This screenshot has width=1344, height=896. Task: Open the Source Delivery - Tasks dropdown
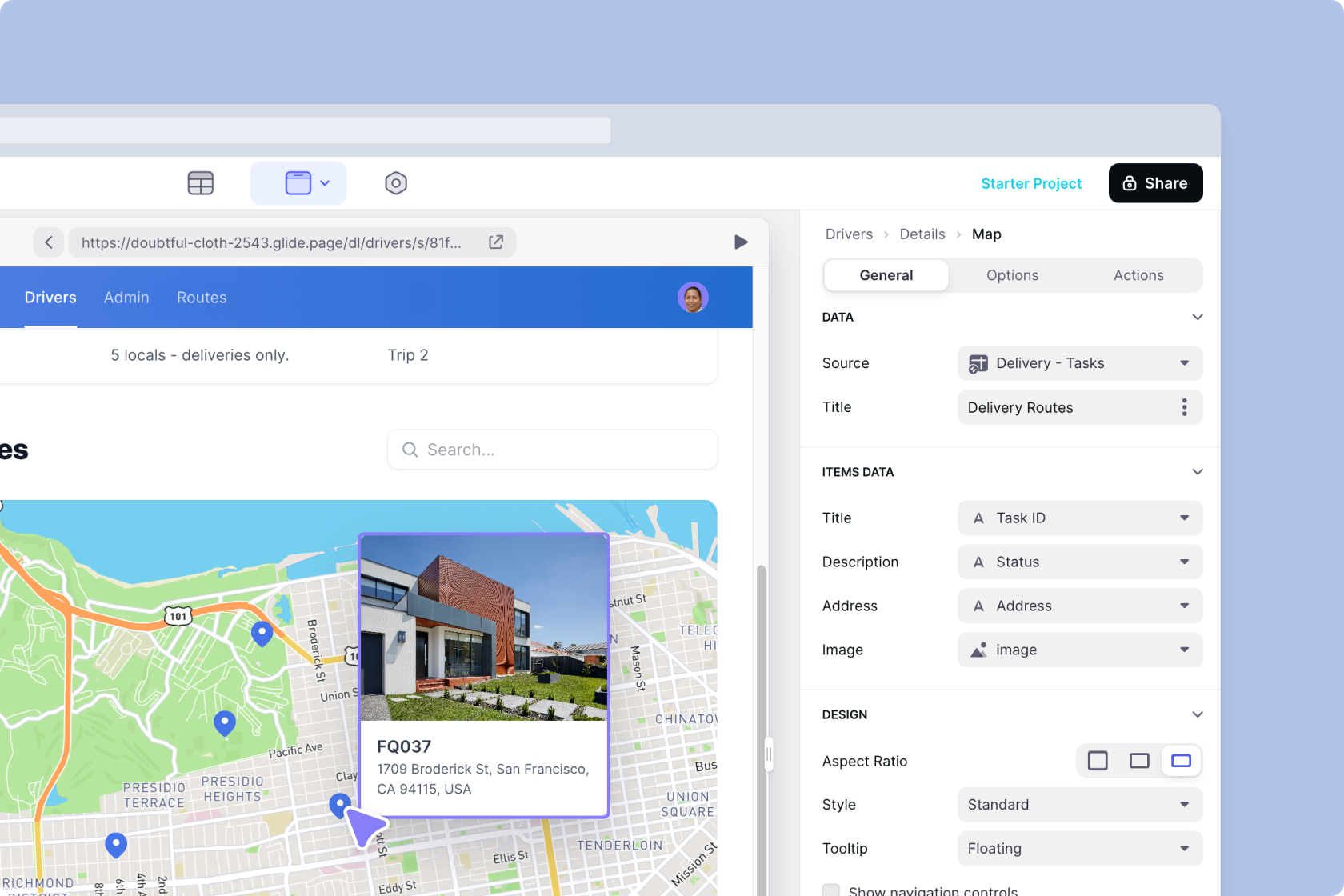coord(1079,363)
